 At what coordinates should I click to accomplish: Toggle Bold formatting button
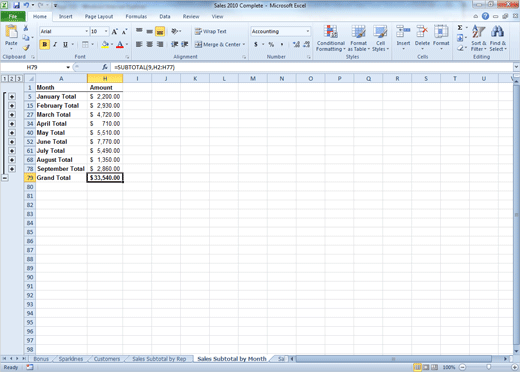click(45, 44)
